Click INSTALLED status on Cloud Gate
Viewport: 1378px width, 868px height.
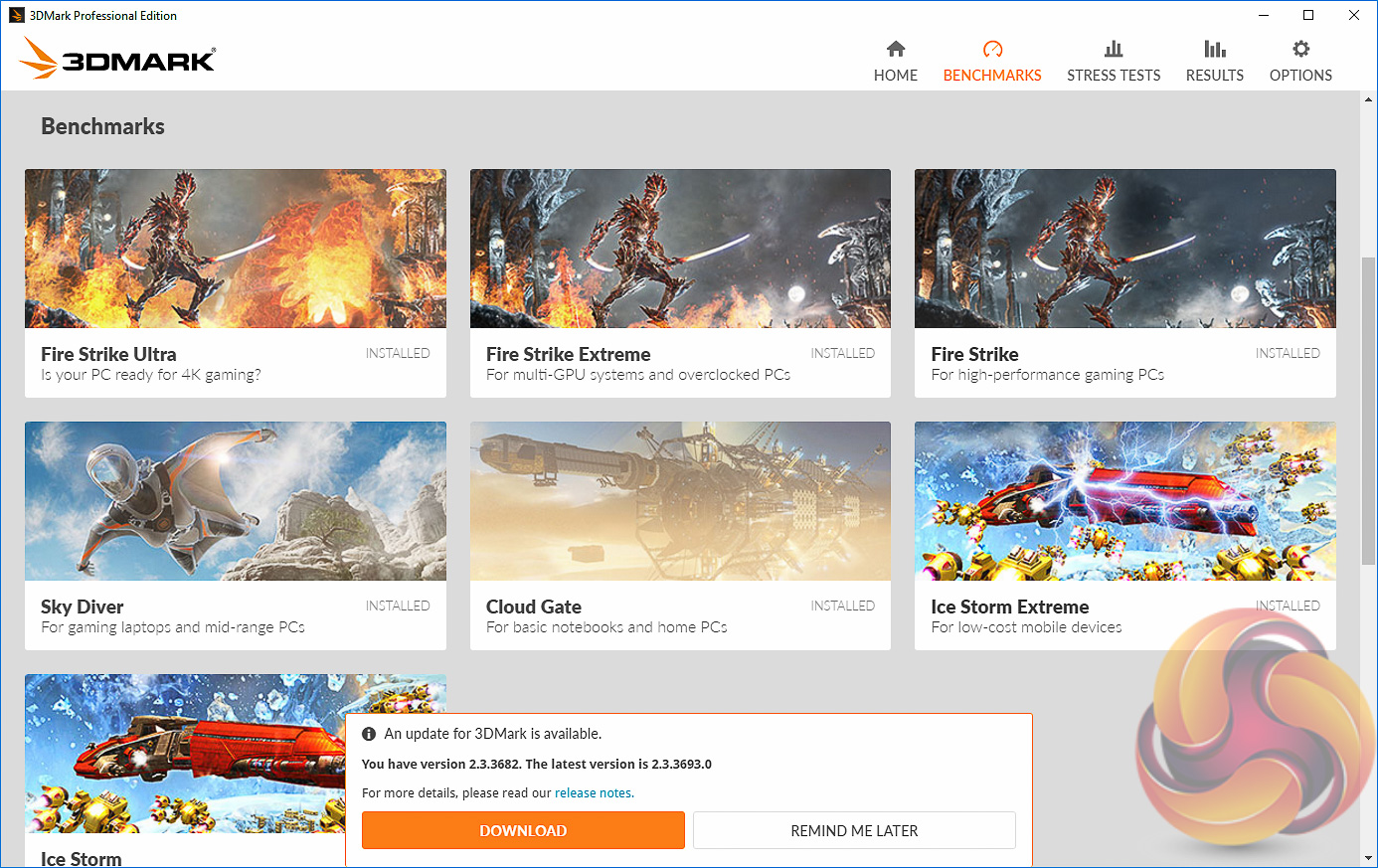[x=843, y=606]
